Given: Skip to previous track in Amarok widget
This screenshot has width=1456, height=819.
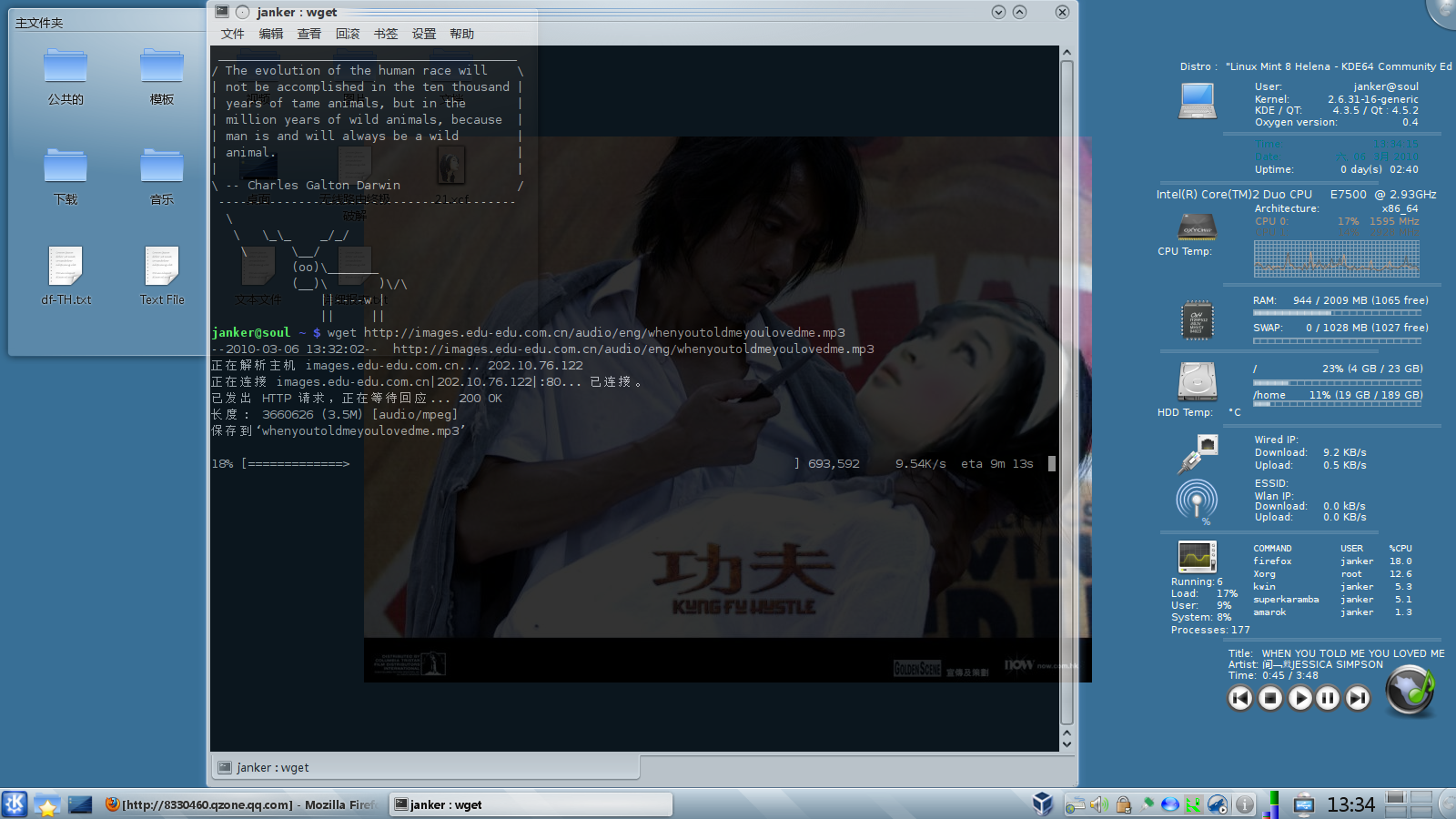Looking at the screenshot, I should click(x=1240, y=698).
